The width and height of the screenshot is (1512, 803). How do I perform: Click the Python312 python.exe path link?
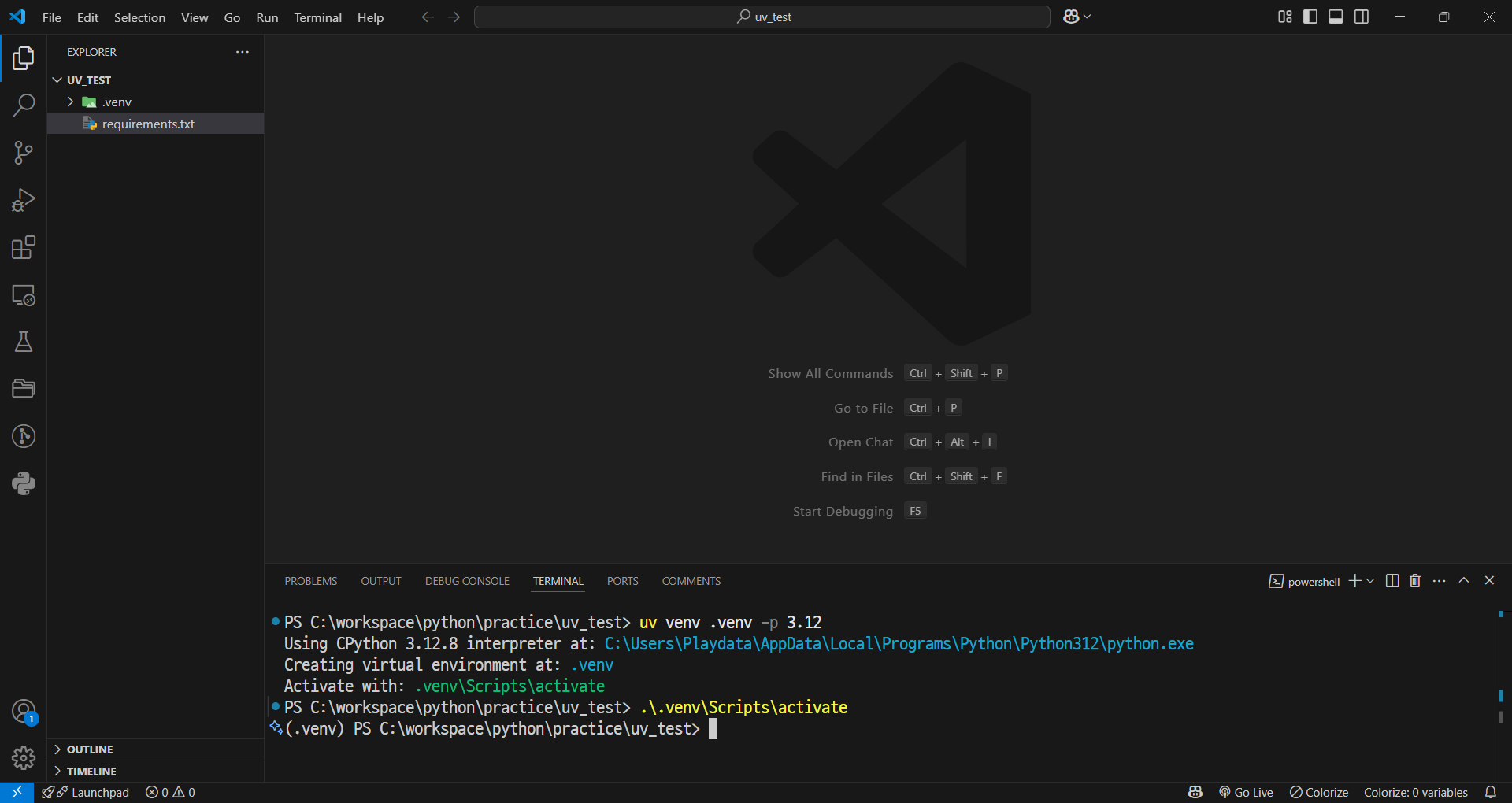coord(899,644)
